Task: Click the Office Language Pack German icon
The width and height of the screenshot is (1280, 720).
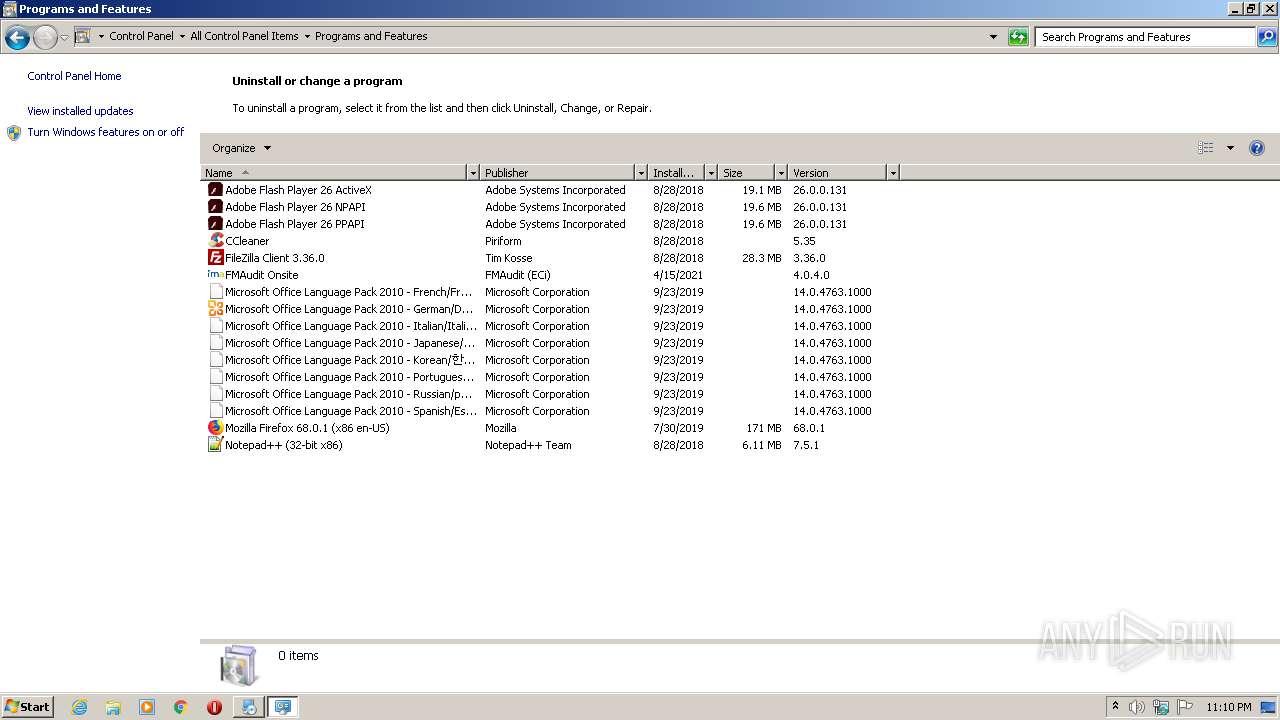Action: (x=215, y=309)
